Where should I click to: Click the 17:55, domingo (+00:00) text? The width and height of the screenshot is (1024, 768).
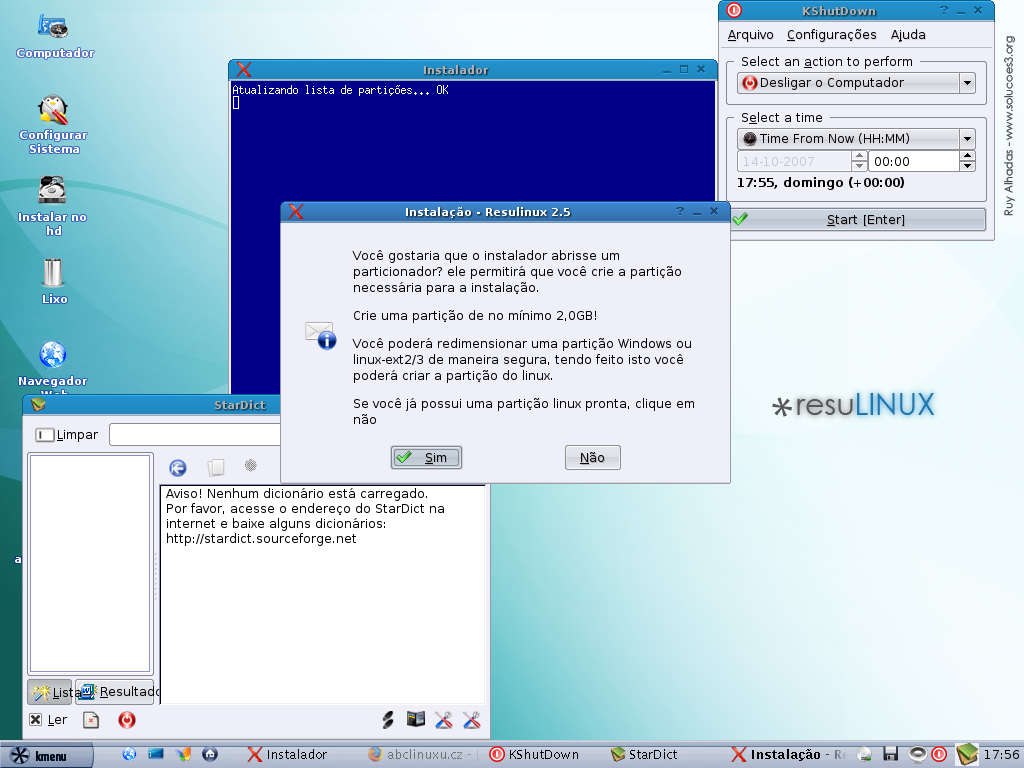point(821,183)
